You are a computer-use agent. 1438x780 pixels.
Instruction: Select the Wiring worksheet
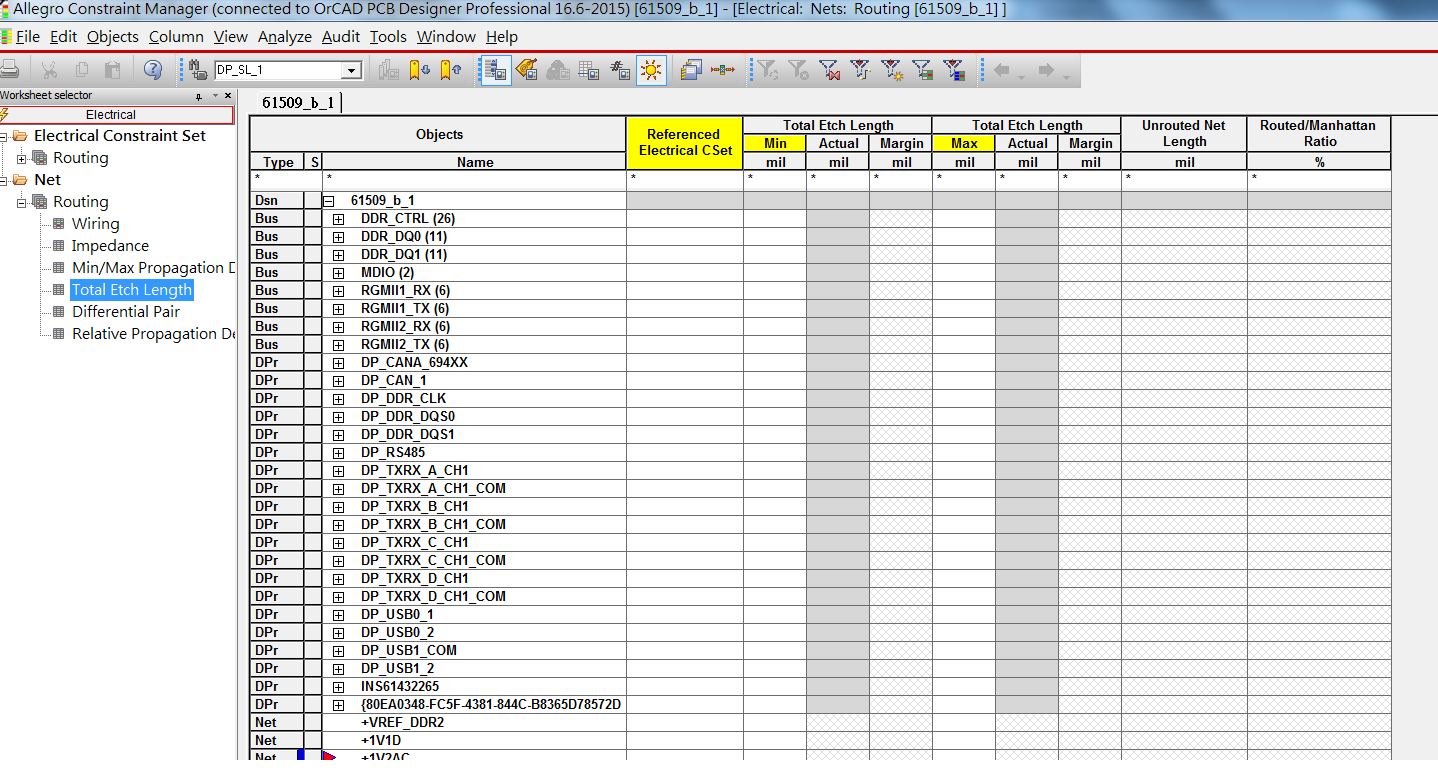point(95,224)
